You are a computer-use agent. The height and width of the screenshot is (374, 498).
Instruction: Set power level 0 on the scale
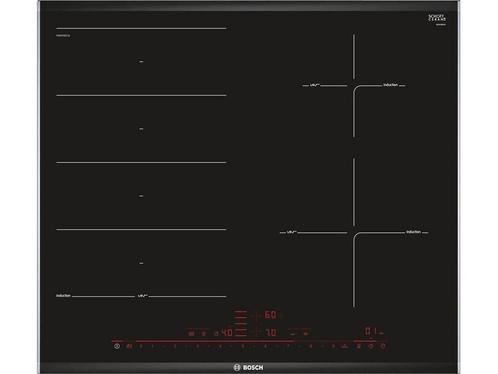click(141, 346)
